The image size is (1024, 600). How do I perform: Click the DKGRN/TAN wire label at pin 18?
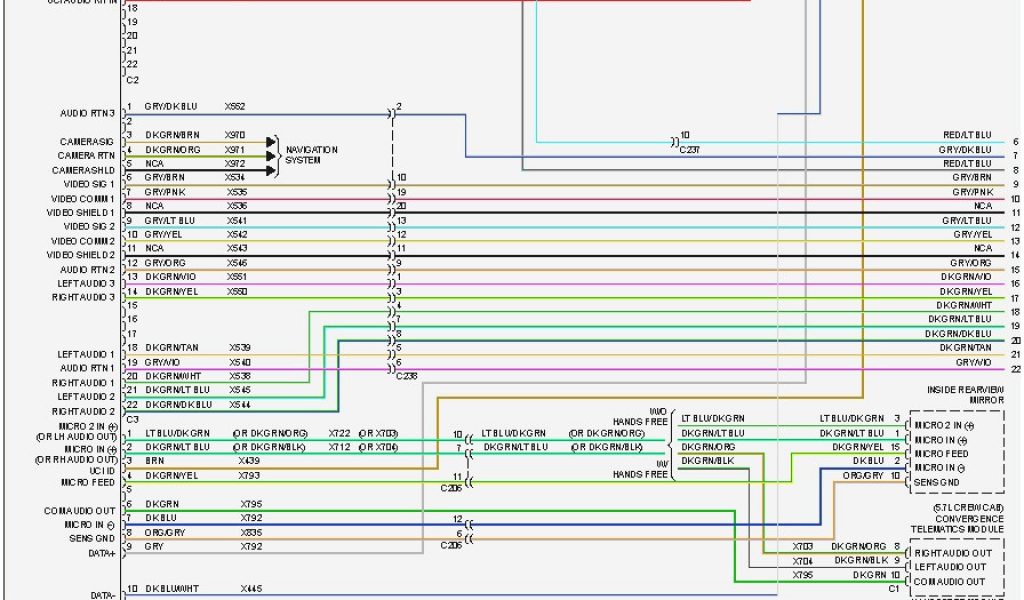(172, 348)
